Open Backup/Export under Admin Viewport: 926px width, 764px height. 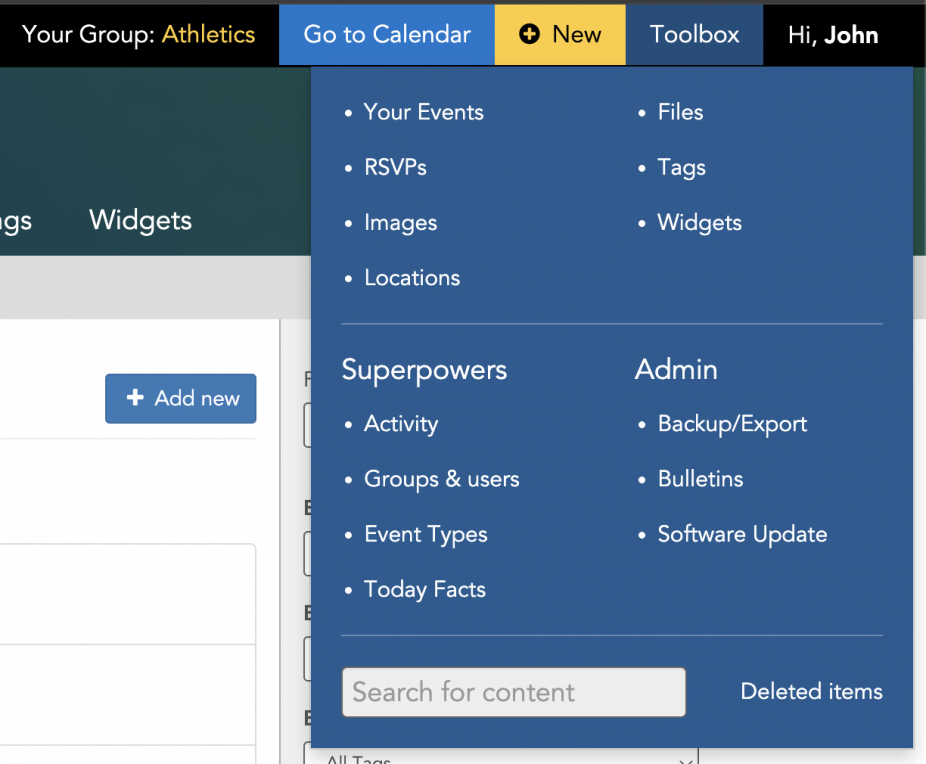[x=732, y=424]
